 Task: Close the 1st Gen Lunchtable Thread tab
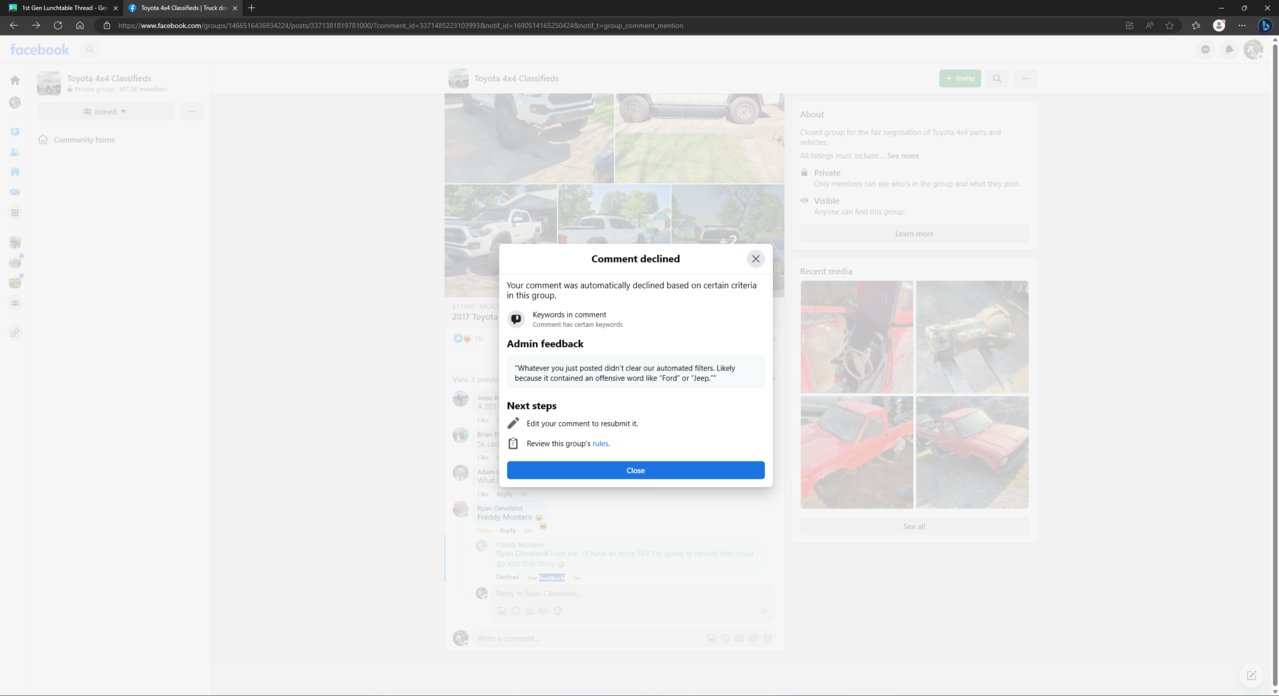[x=113, y=7]
